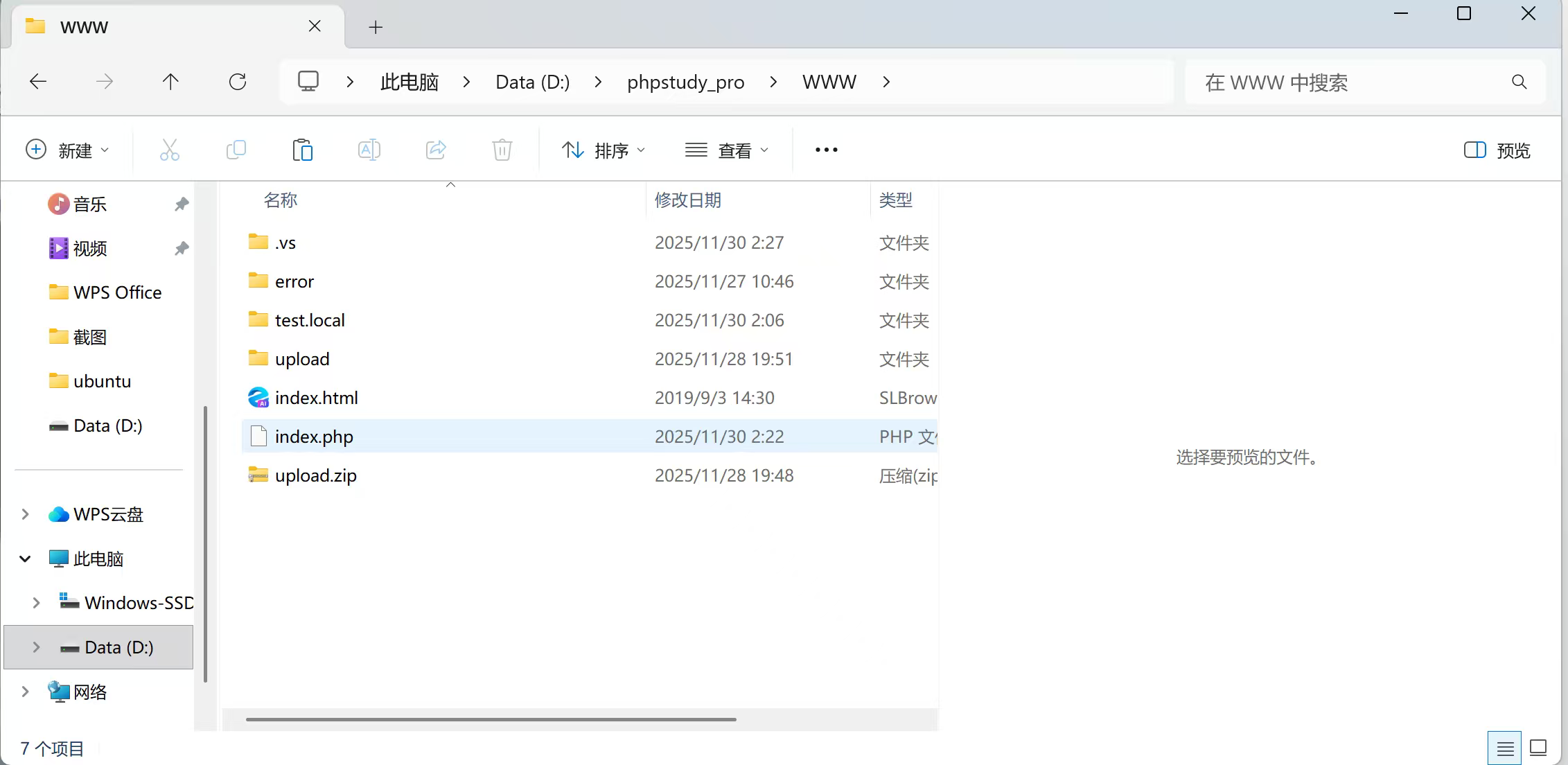Click phpstudy_pro in the address breadcrumb
This screenshot has height=765, width=1568.
(685, 82)
